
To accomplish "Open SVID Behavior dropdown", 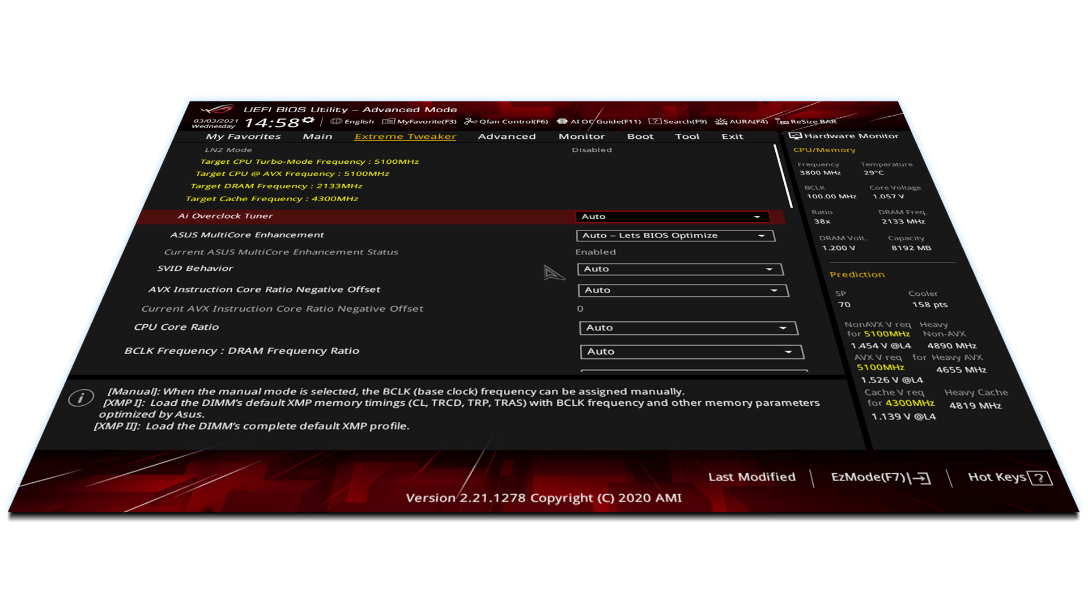I will tap(680, 269).
